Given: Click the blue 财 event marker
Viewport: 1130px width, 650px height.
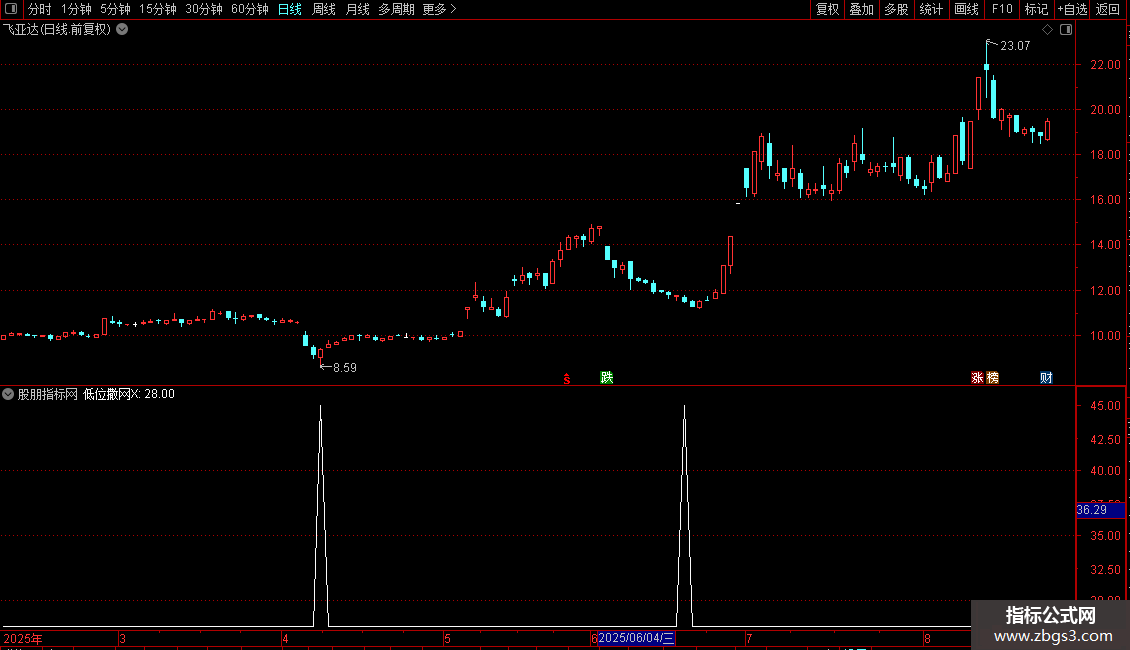Looking at the screenshot, I should pos(1046,378).
